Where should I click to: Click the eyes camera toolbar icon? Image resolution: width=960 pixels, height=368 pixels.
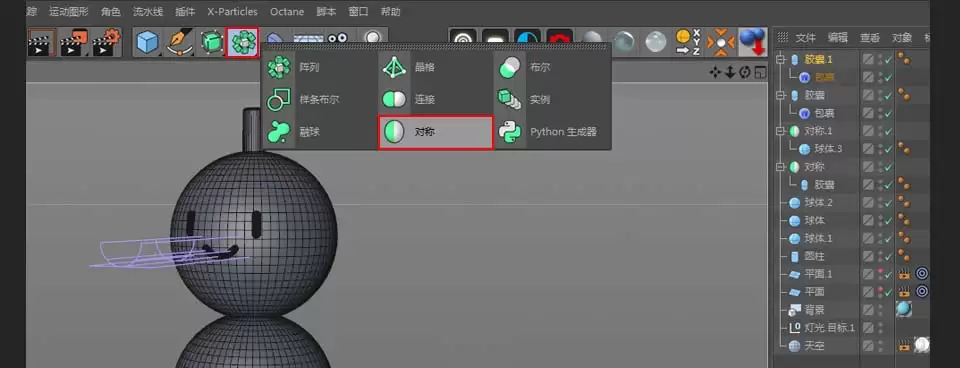[x=338, y=38]
